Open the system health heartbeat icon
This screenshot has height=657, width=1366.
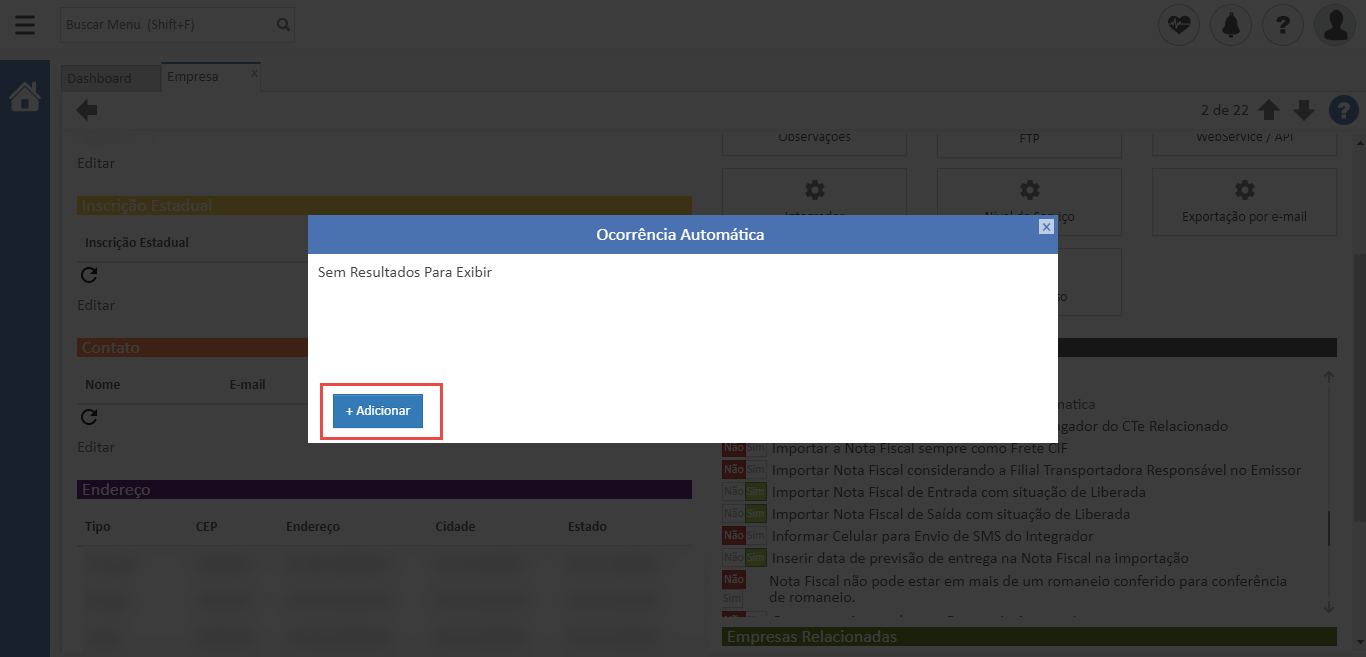[1179, 25]
